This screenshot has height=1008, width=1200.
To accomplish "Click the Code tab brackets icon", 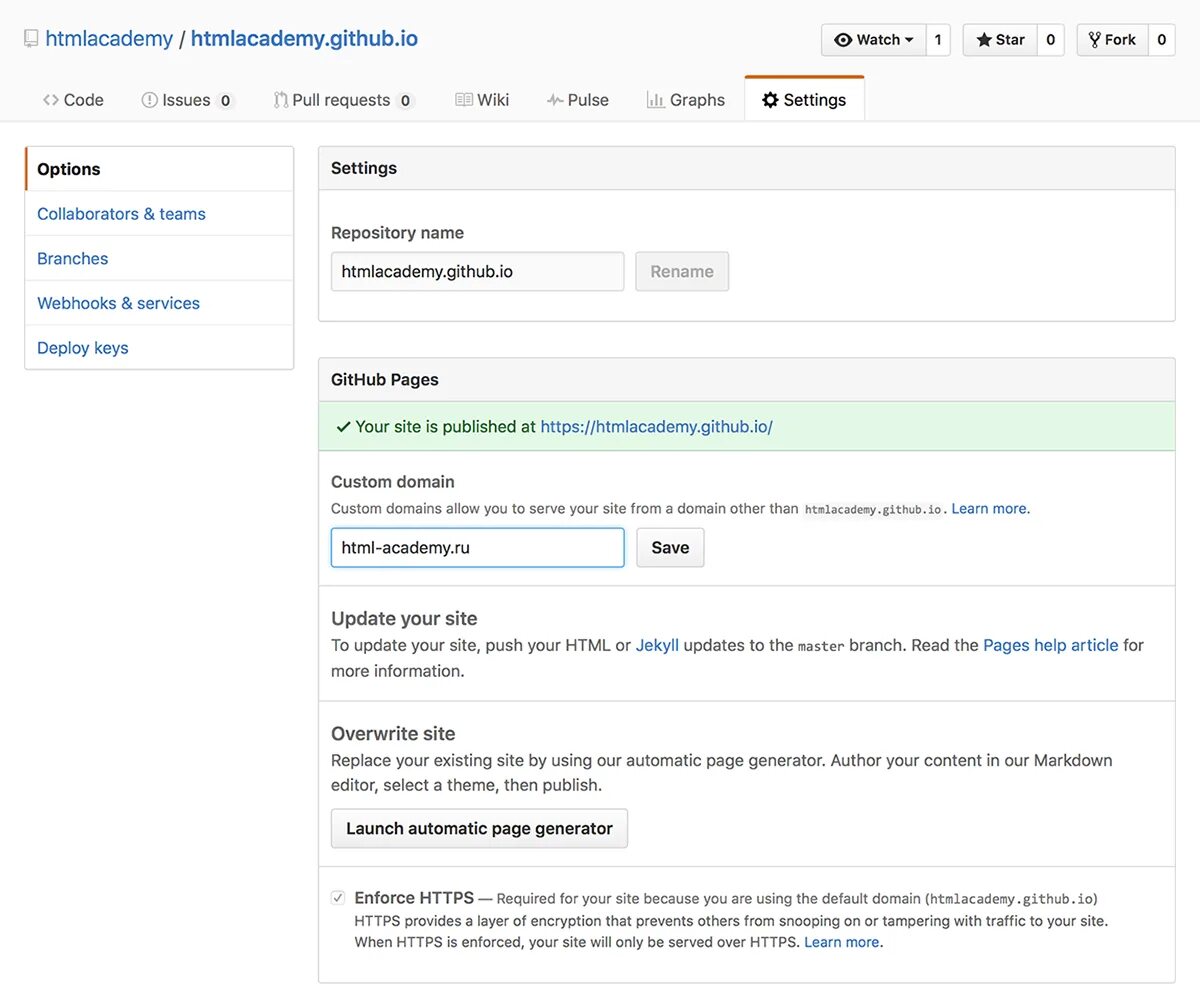I will (51, 100).
